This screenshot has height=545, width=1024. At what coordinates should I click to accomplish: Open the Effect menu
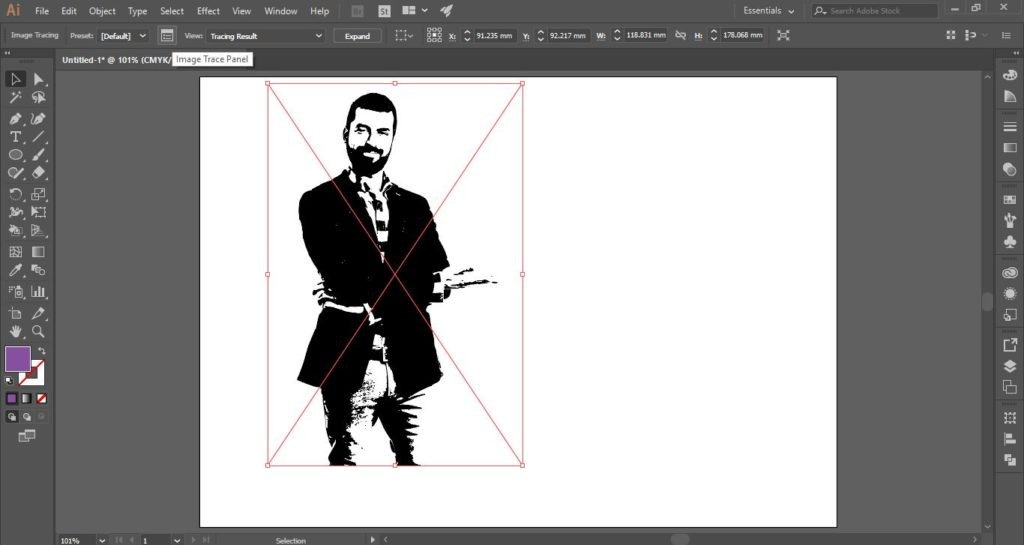click(208, 11)
